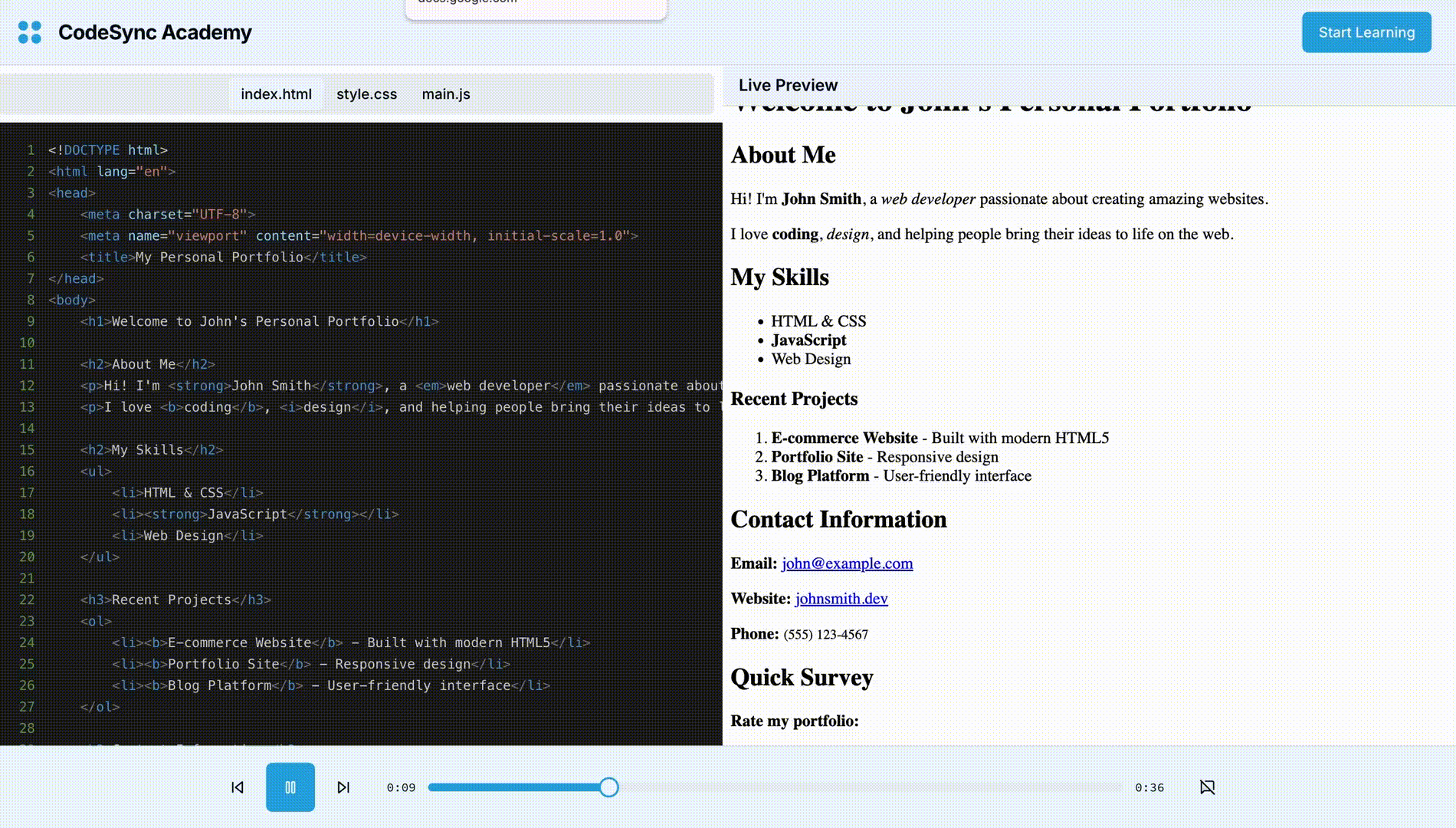Click line number 9 in the editor gutter
1456x828 pixels.
click(31, 321)
